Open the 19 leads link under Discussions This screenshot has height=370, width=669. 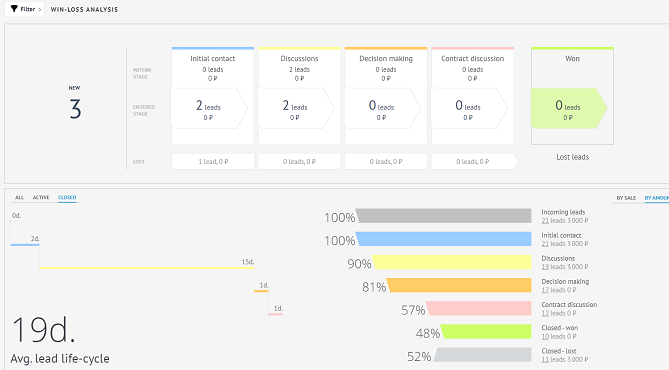tap(545, 267)
